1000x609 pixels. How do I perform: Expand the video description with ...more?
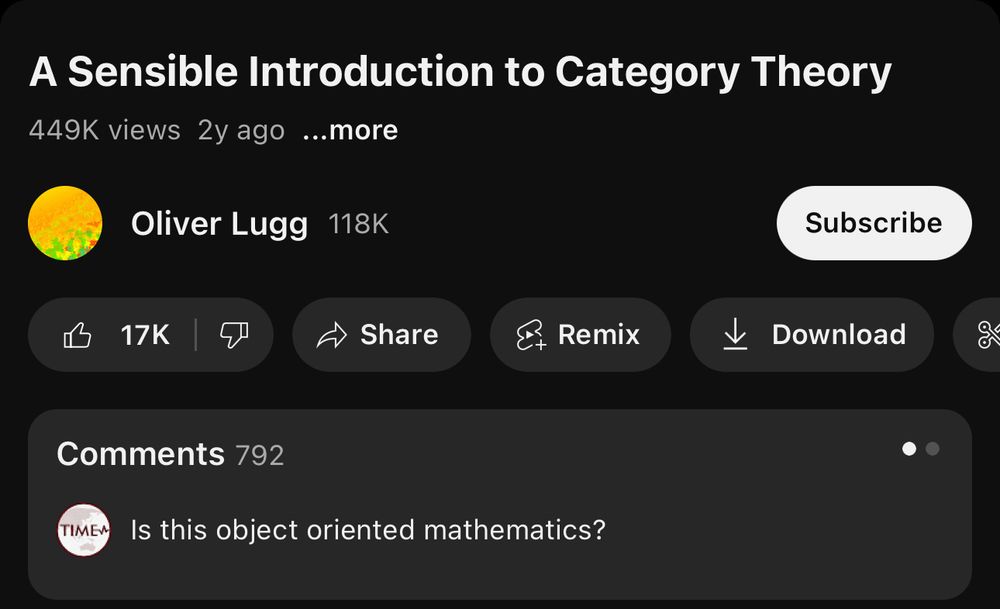point(351,130)
